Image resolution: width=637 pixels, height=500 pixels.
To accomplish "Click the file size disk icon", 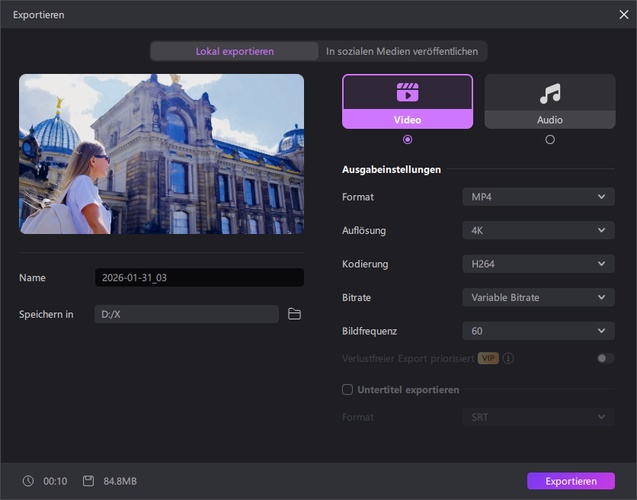I will click(x=88, y=481).
